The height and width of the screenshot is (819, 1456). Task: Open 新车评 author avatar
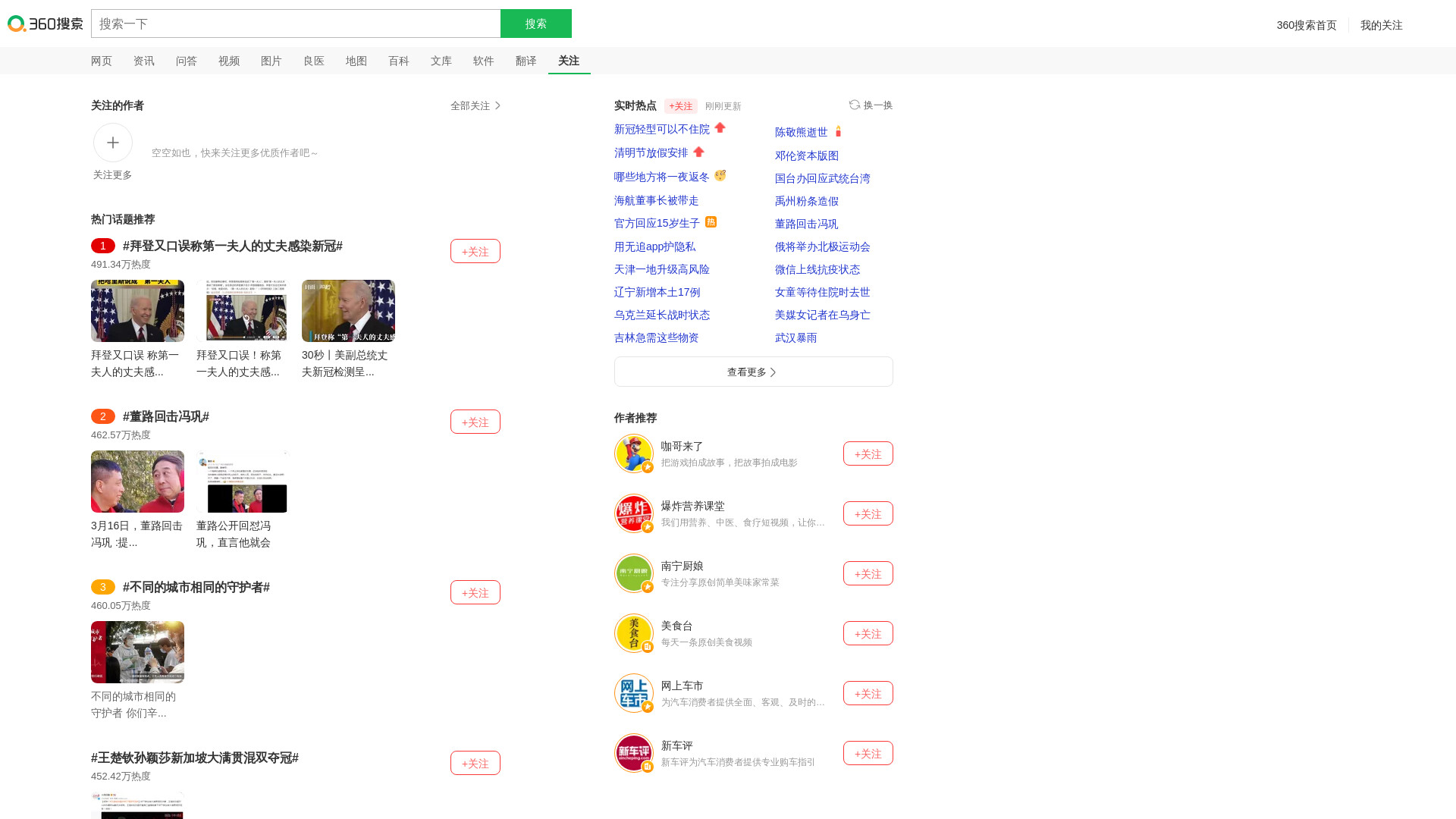tap(634, 753)
